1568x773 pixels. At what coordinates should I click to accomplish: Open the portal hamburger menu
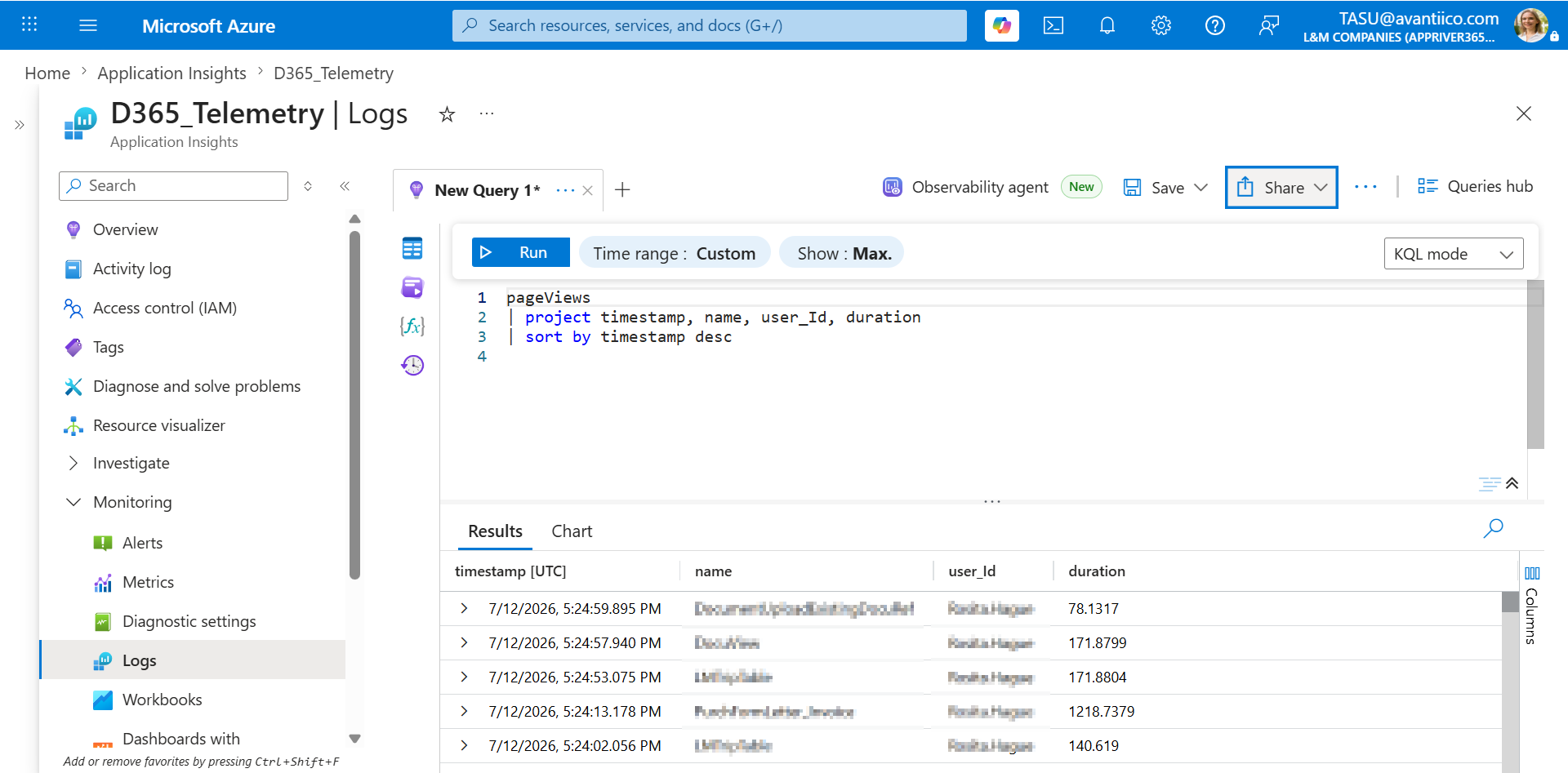click(88, 25)
